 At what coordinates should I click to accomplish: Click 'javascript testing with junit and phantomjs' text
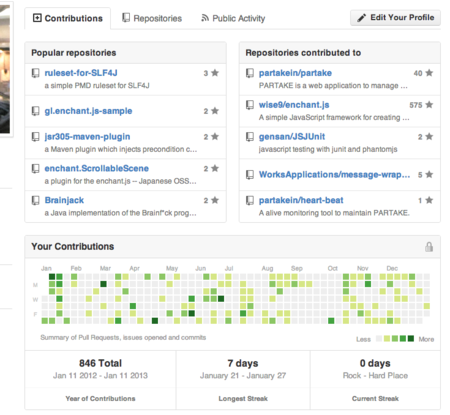328,149
